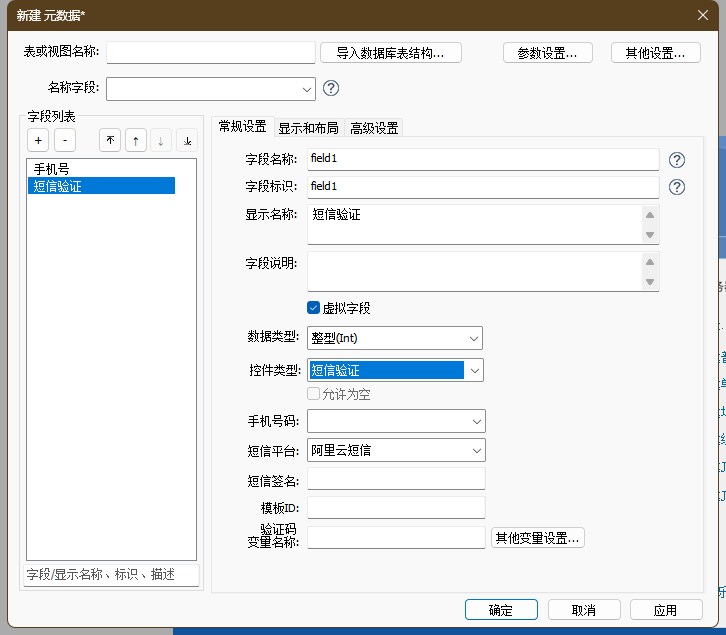The height and width of the screenshot is (635, 726).
Task: Remove the selected field with the minus button
Action: 63,141
